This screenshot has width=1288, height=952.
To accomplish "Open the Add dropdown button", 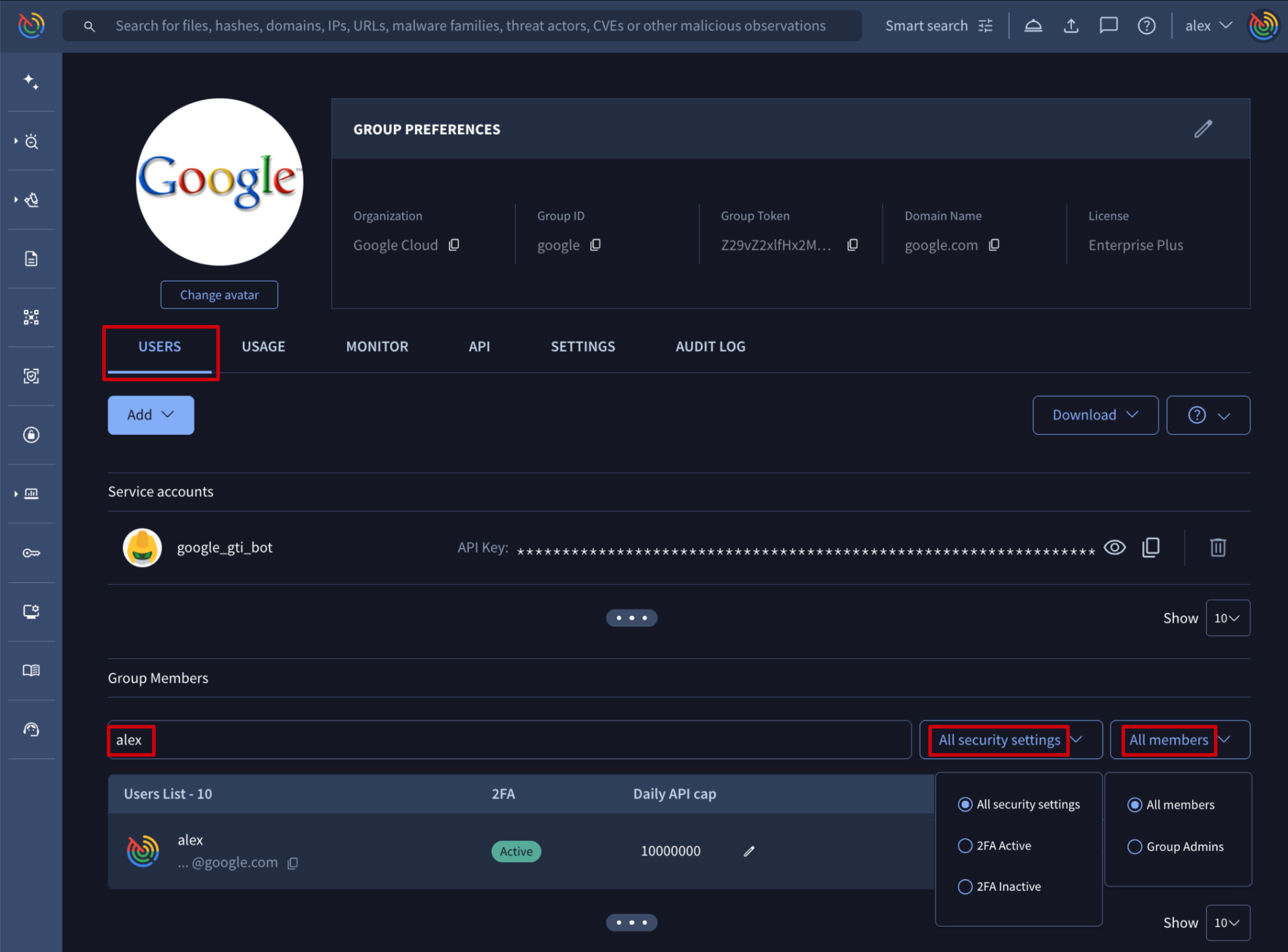I will (150, 415).
